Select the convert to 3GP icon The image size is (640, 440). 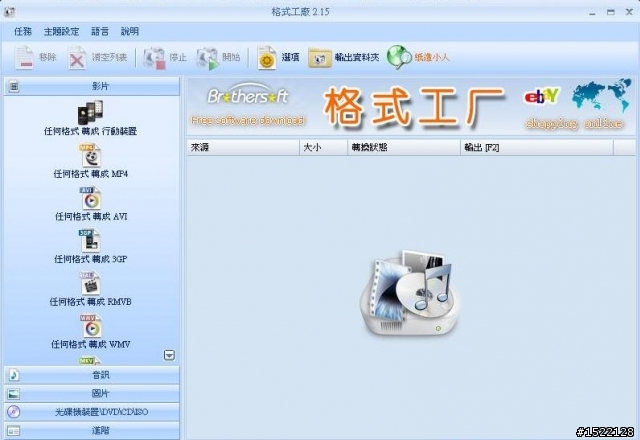click(x=90, y=241)
